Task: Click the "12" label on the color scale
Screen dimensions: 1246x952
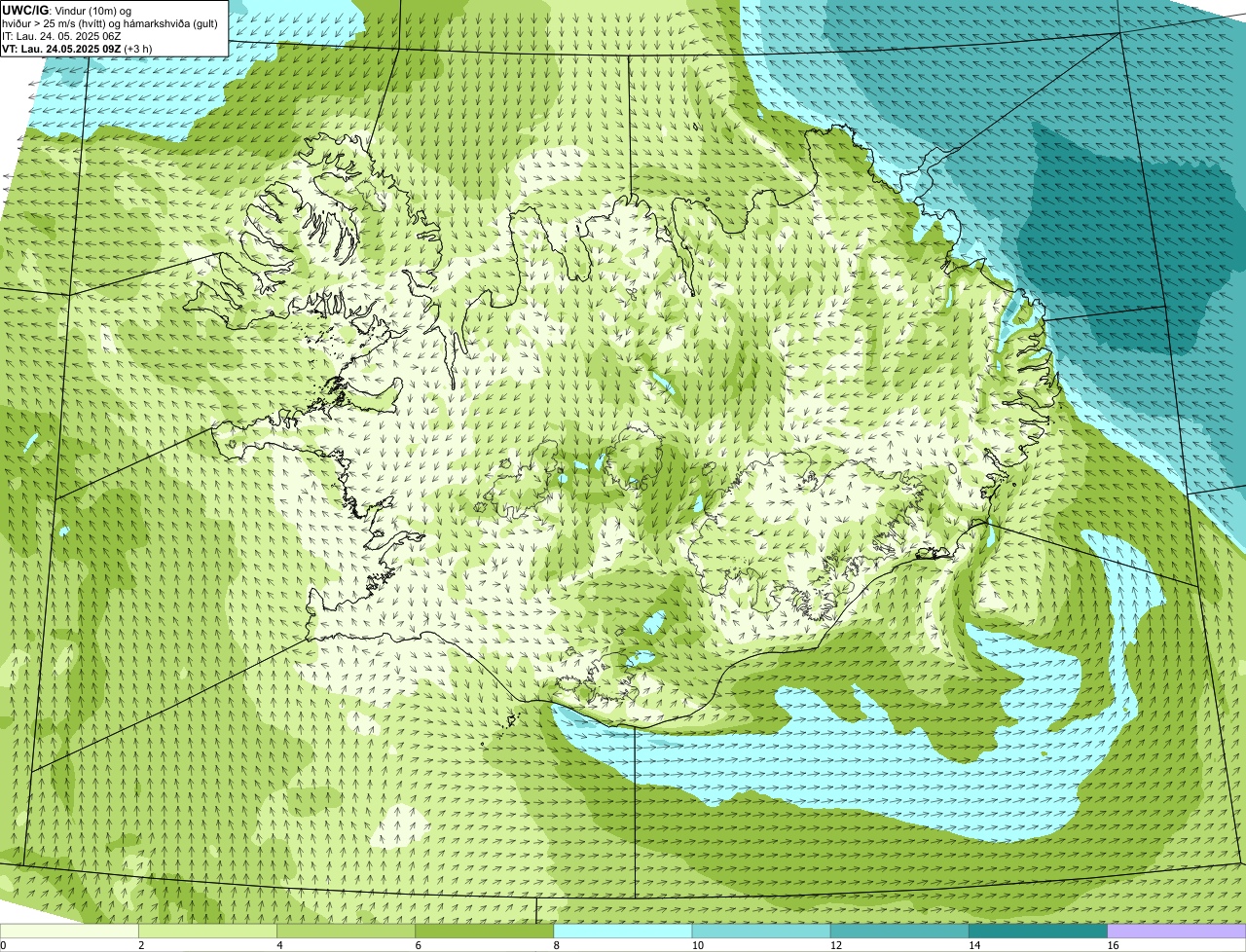Action: [x=836, y=945]
